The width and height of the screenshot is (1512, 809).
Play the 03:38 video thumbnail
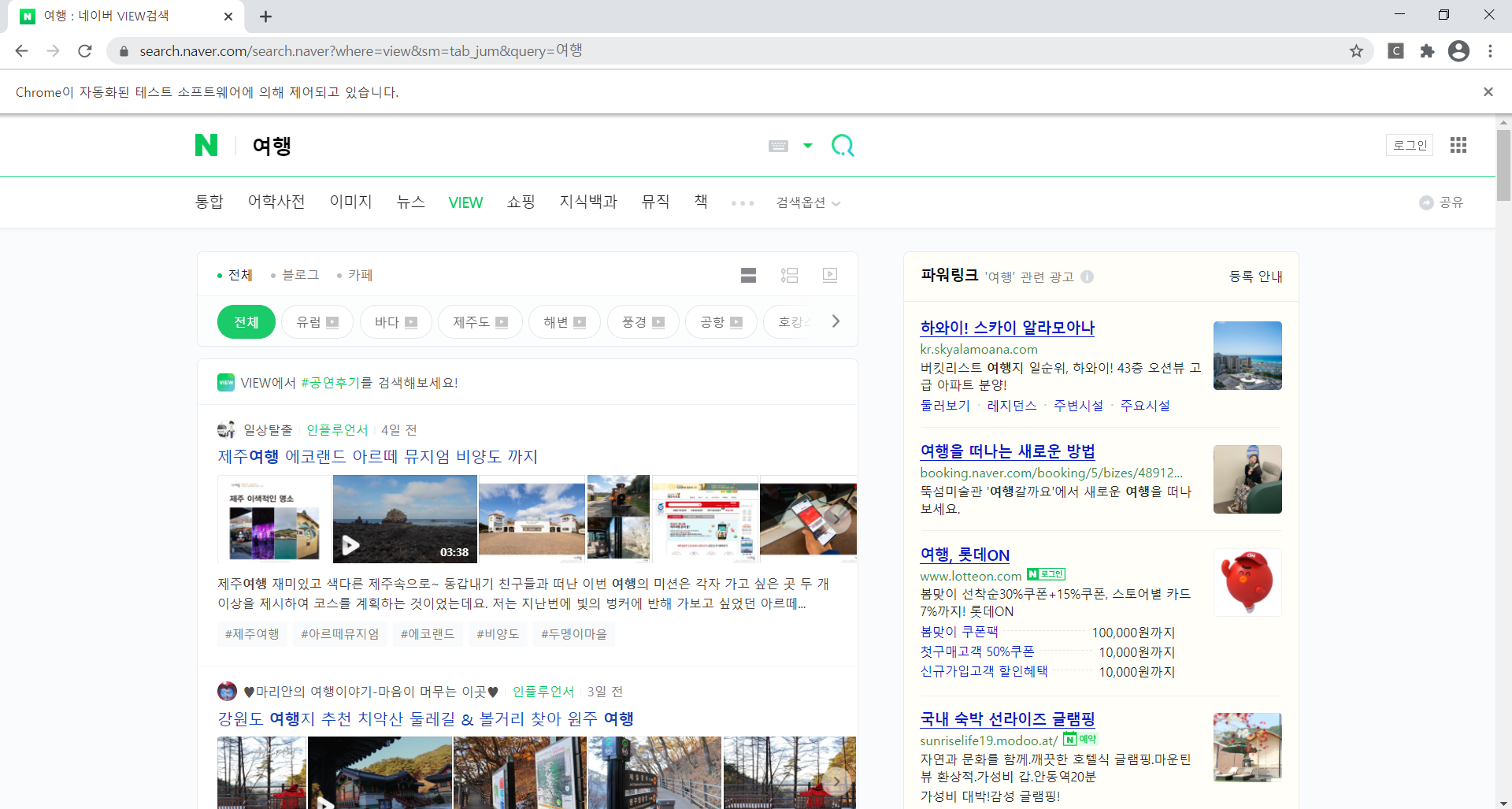(x=405, y=519)
